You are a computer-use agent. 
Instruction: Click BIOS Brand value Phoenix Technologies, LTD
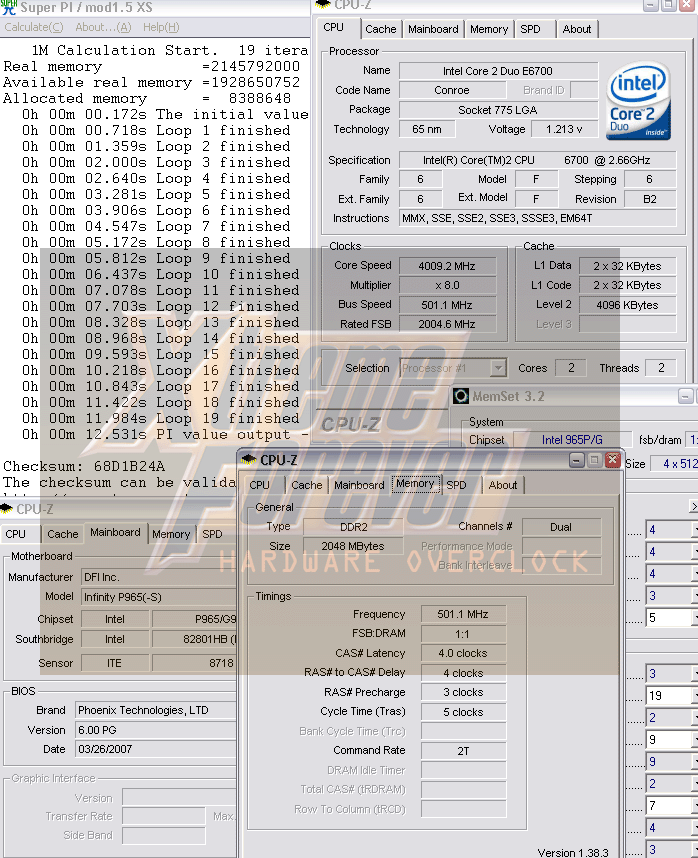[156, 710]
